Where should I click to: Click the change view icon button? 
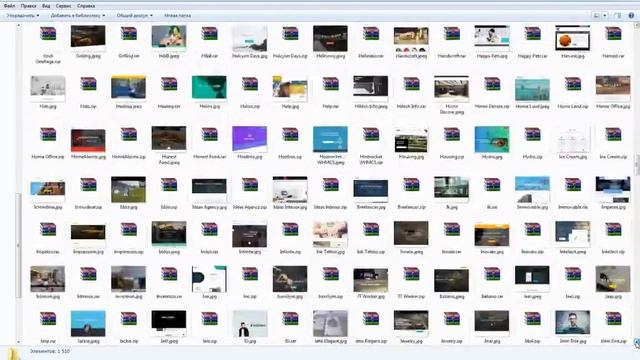[x=597, y=16]
